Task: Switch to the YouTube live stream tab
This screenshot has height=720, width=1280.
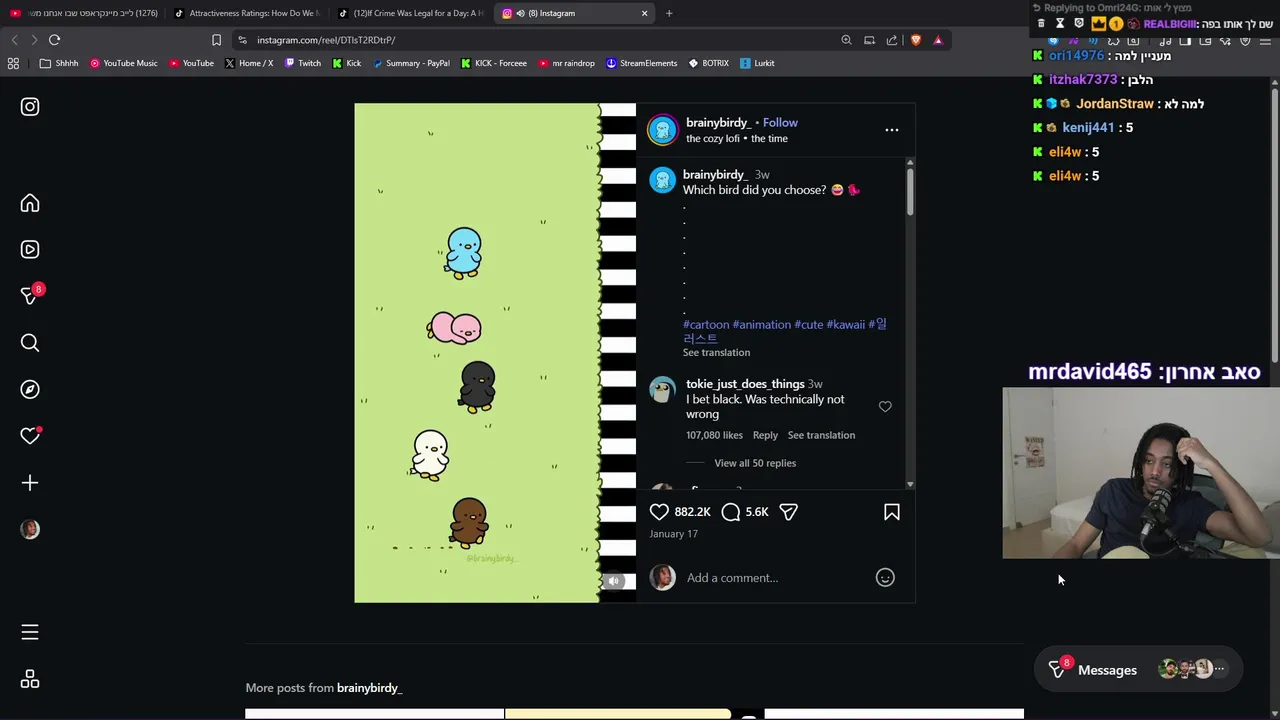Action: pyautogui.click(x=84, y=13)
